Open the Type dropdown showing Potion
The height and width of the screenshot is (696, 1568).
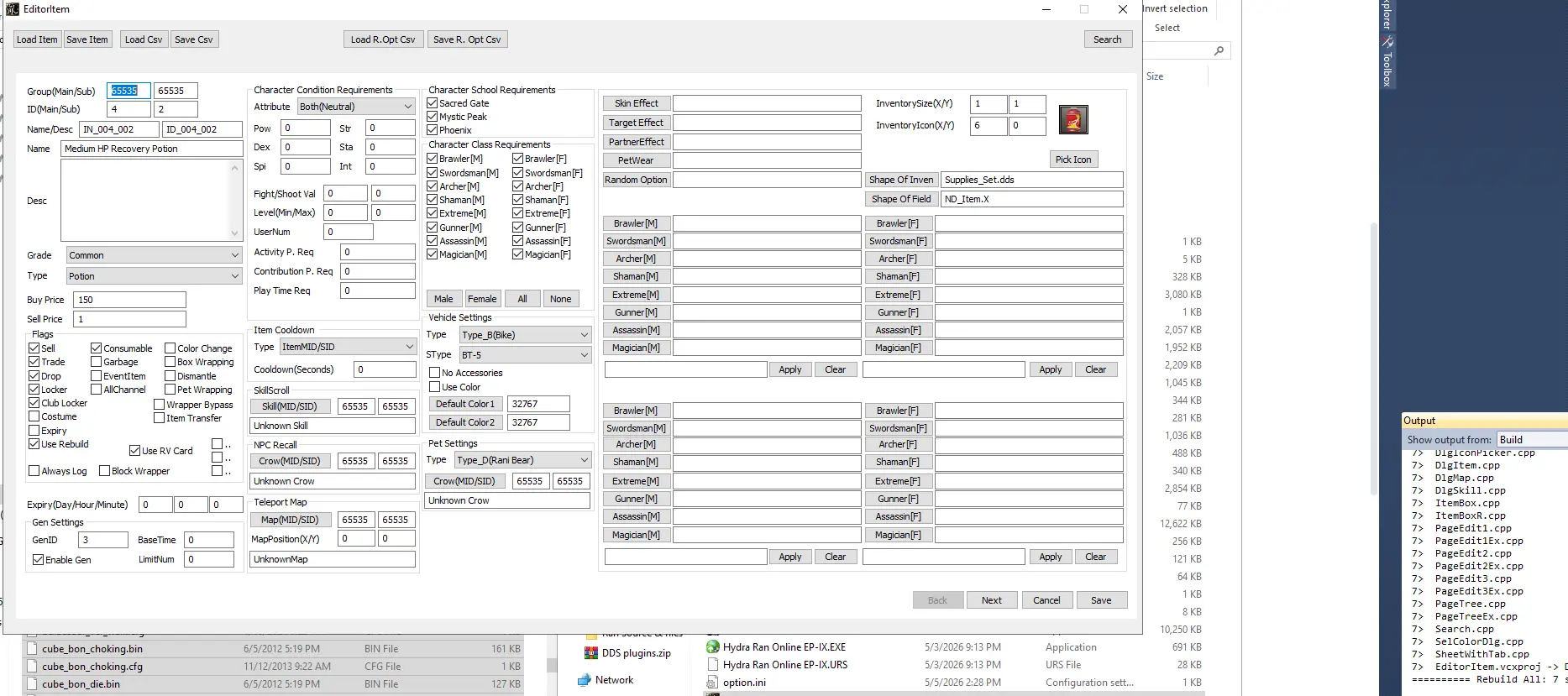[x=153, y=276]
